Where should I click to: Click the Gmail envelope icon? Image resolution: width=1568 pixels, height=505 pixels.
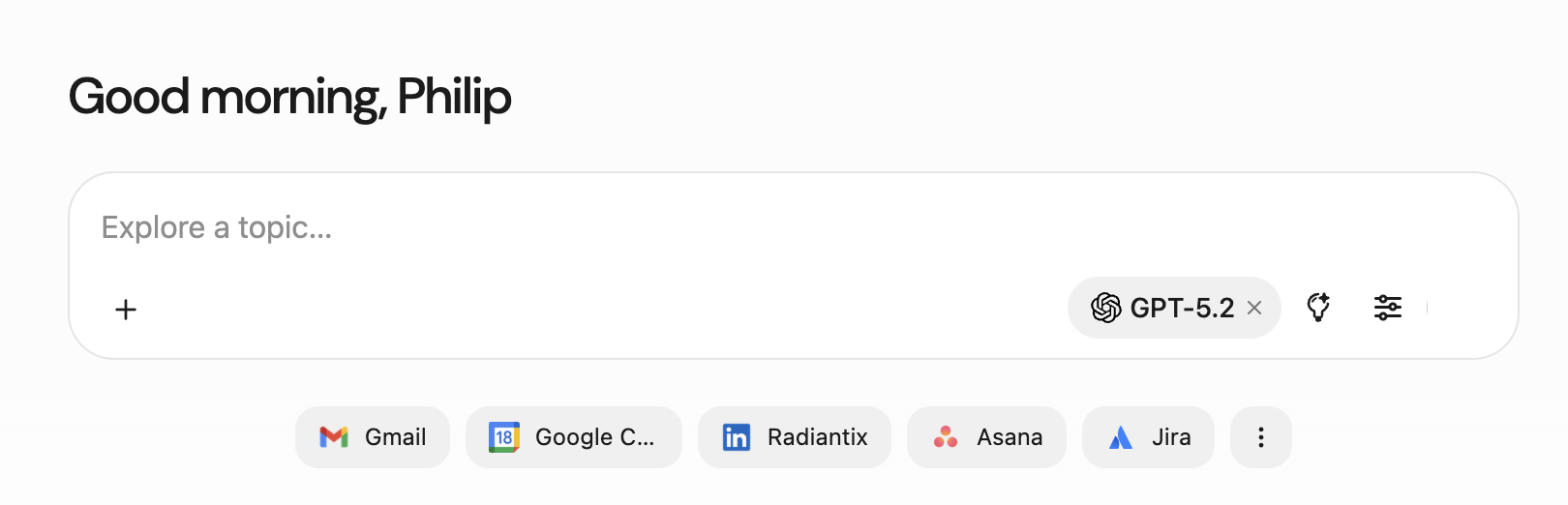(x=334, y=437)
